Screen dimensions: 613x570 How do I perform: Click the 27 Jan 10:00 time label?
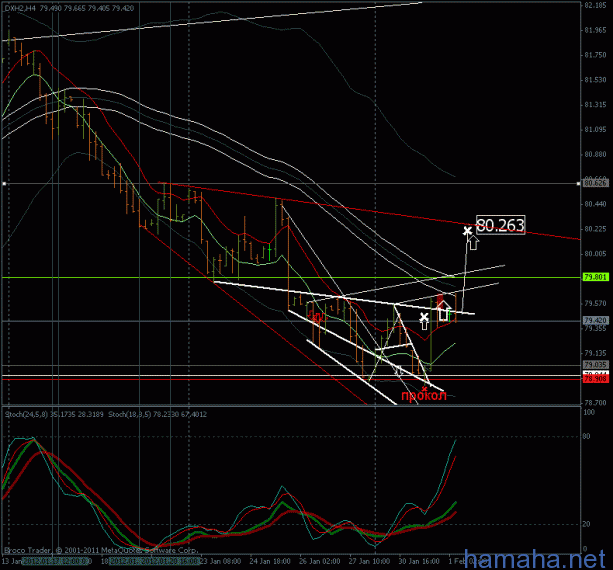pyautogui.click(x=369, y=561)
